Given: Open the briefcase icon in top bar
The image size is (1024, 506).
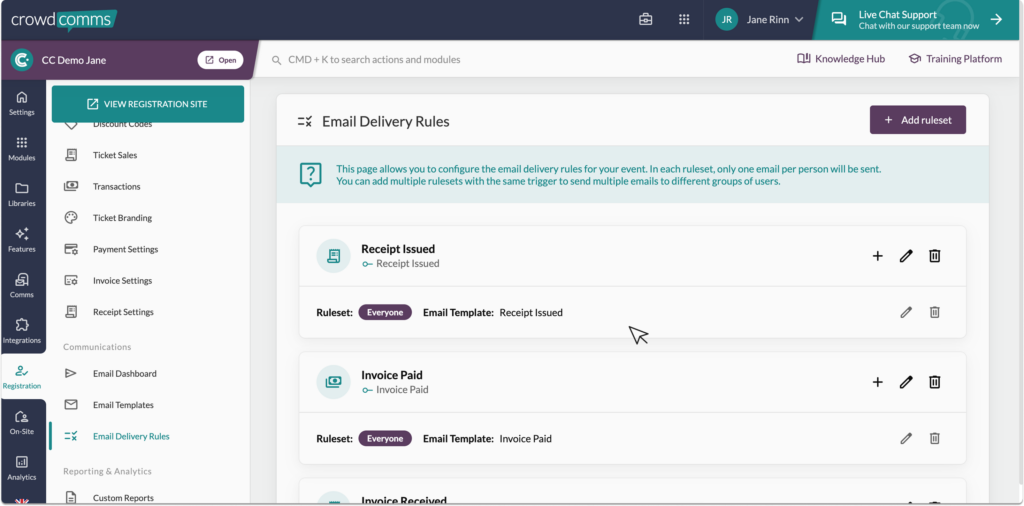Looking at the screenshot, I should click(x=645, y=20).
